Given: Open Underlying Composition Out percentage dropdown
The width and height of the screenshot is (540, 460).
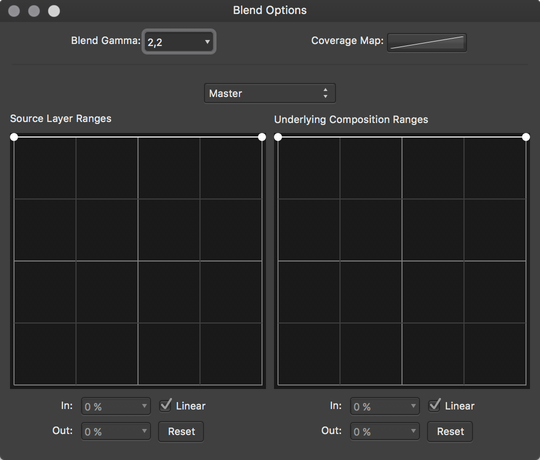Looking at the screenshot, I should [x=385, y=431].
